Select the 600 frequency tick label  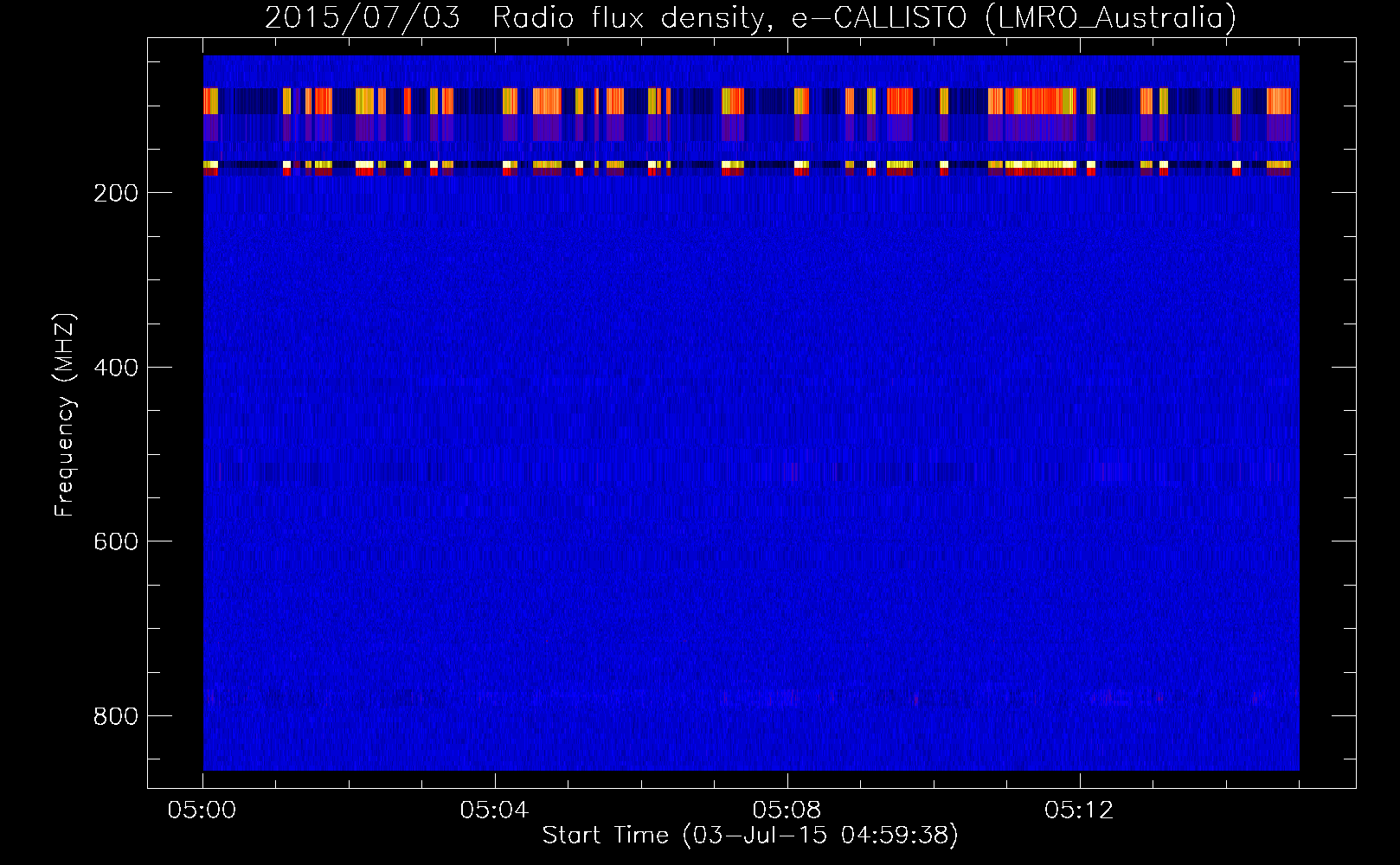(114, 541)
